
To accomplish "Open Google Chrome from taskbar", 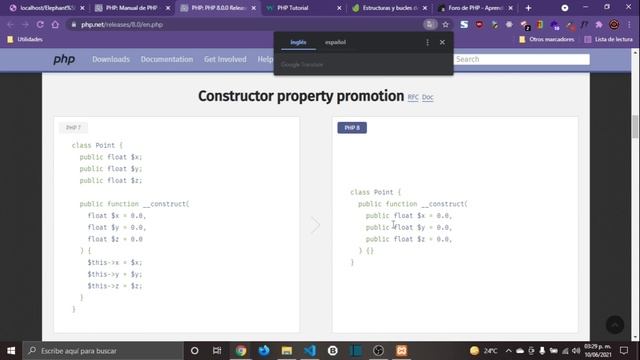I will click(x=241, y=351).
